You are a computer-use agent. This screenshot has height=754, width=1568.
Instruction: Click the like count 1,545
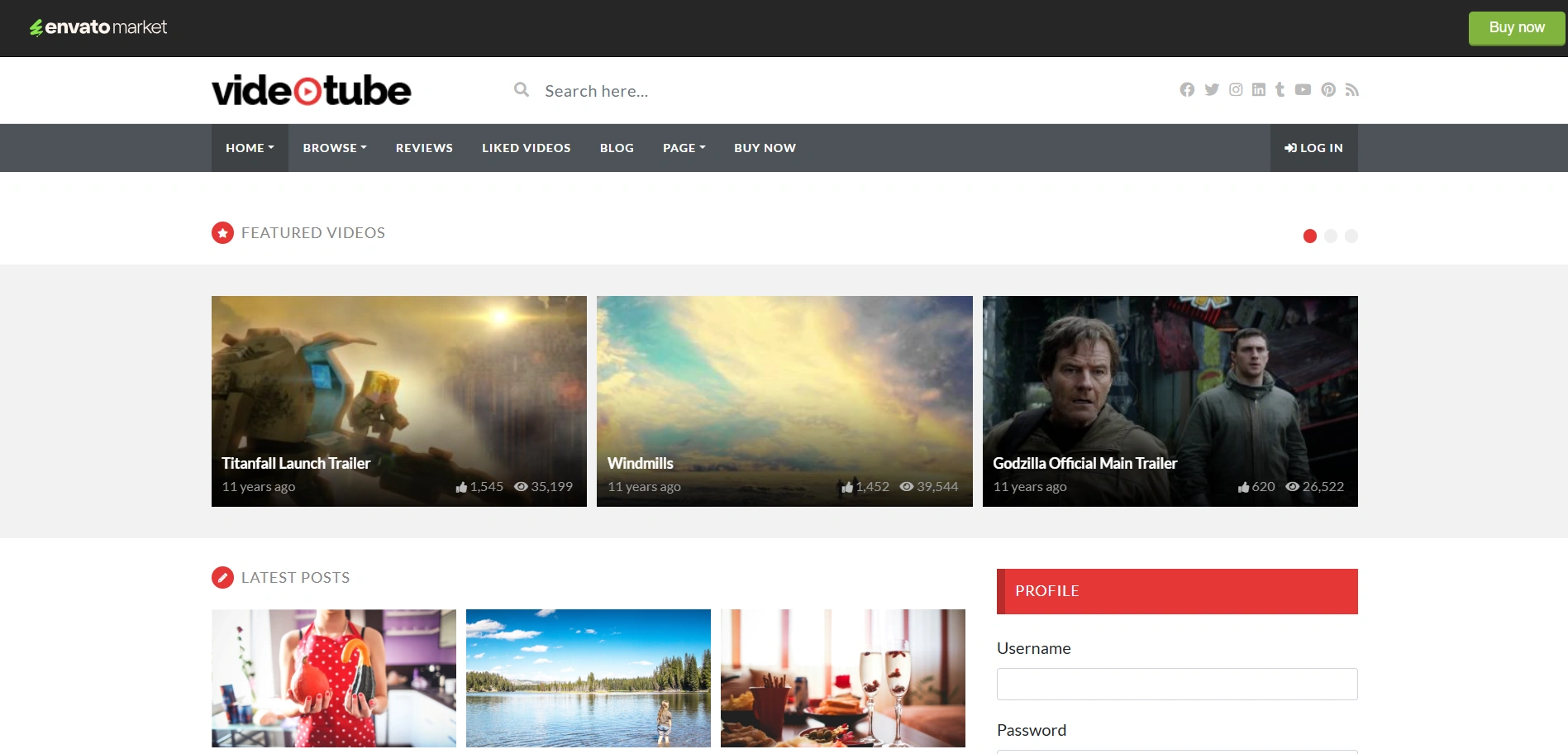pos(487,487)
